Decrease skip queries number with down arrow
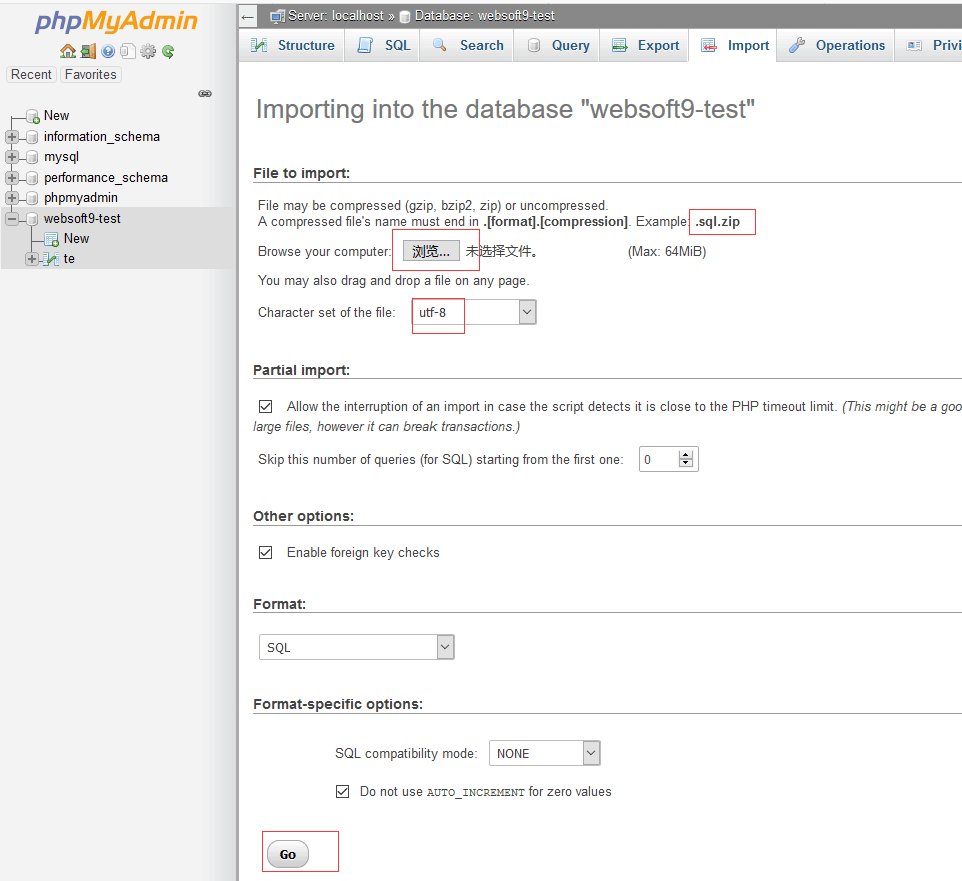962x881 pixels. pos(686,464)
